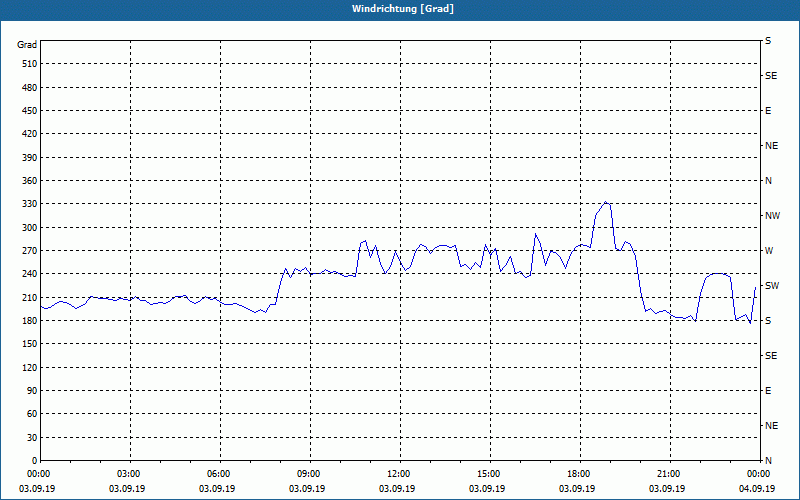Image resolution: width=800 pixels, height=500 pixels.
Task: Click the y-axis value "300"
Action: [30, 227]
